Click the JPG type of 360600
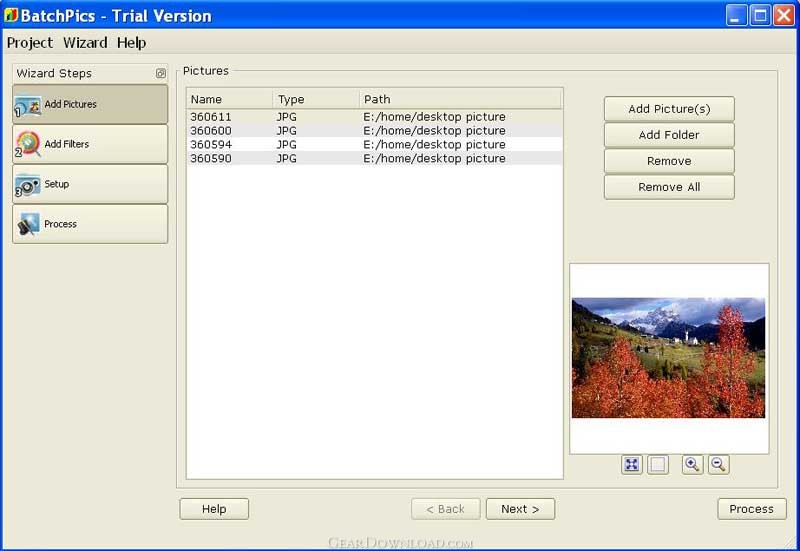 [286, 131]
